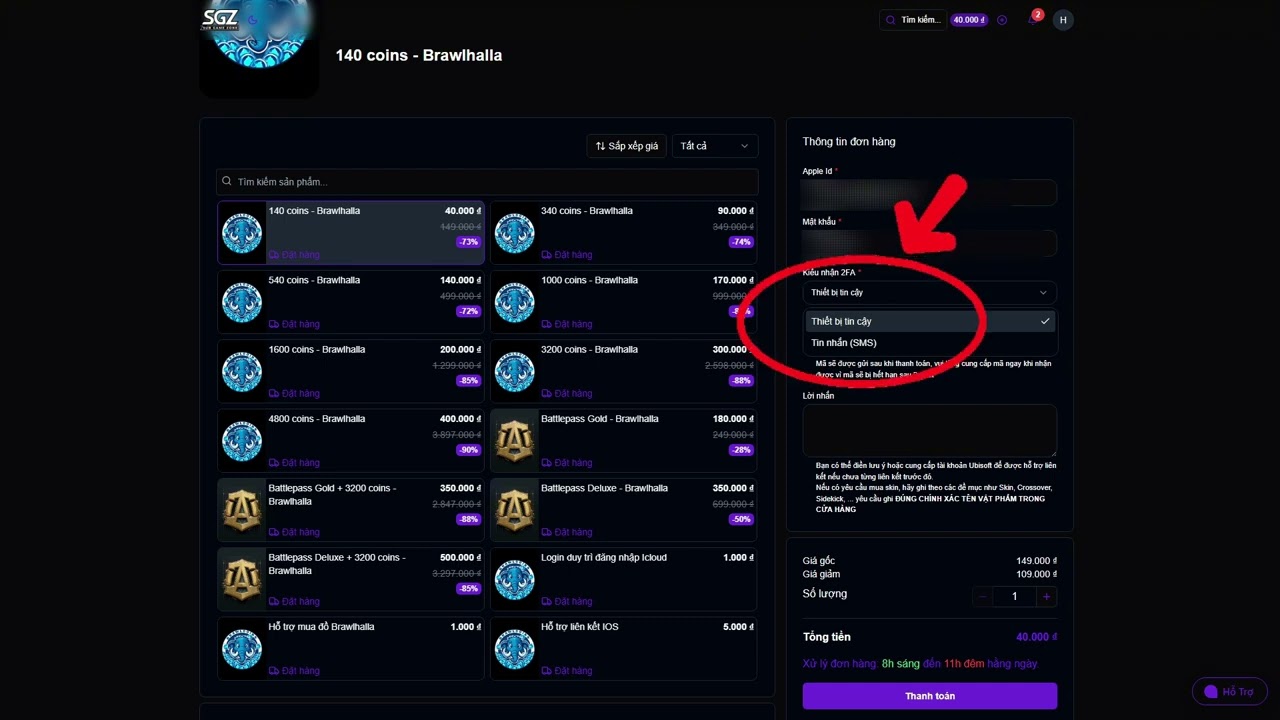
Task: Click the Sắp xếp giá sort button
Action: coord(627,146)
